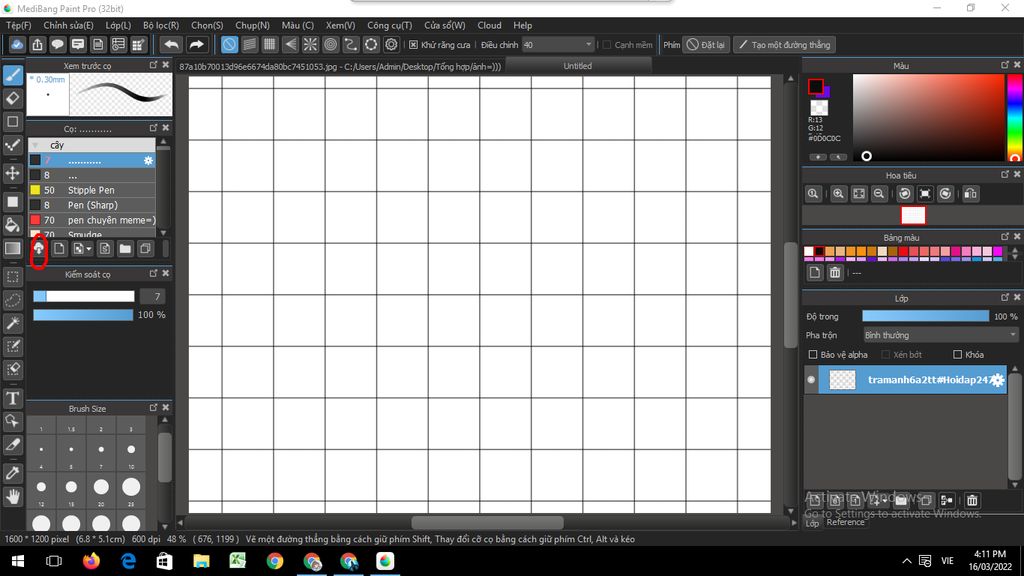Viewport: 1024px width, 576px height.
Task: Enable the Bảo vệ alpha checkbox
Action: point(813,355)
